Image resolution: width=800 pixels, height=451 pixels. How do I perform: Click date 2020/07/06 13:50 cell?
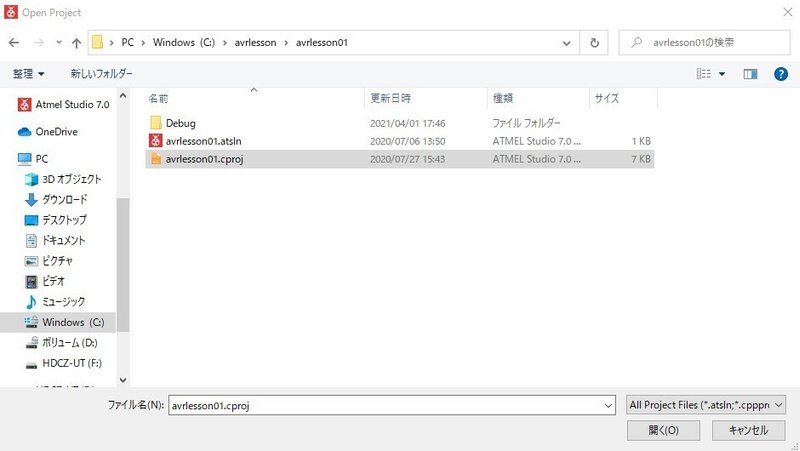(x=408, y=141)
